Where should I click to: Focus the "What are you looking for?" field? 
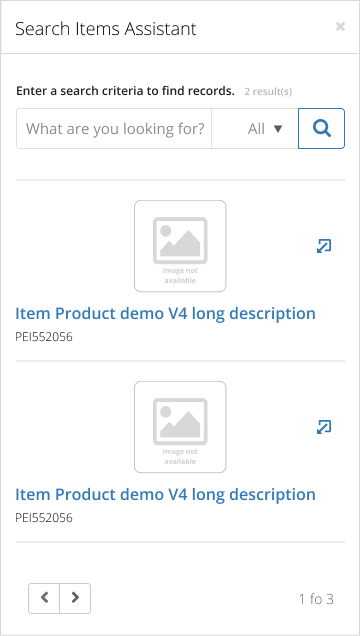[x=114, y=129]
